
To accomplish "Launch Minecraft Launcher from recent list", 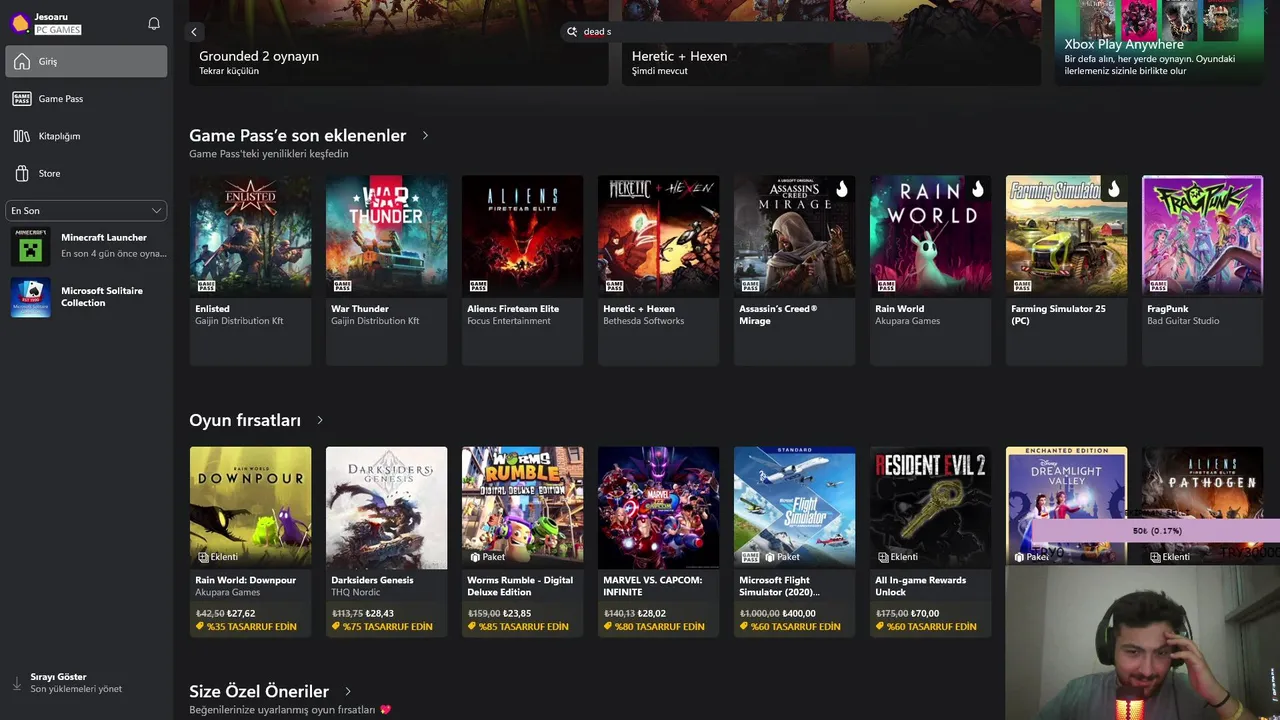I will click(88, 246).
